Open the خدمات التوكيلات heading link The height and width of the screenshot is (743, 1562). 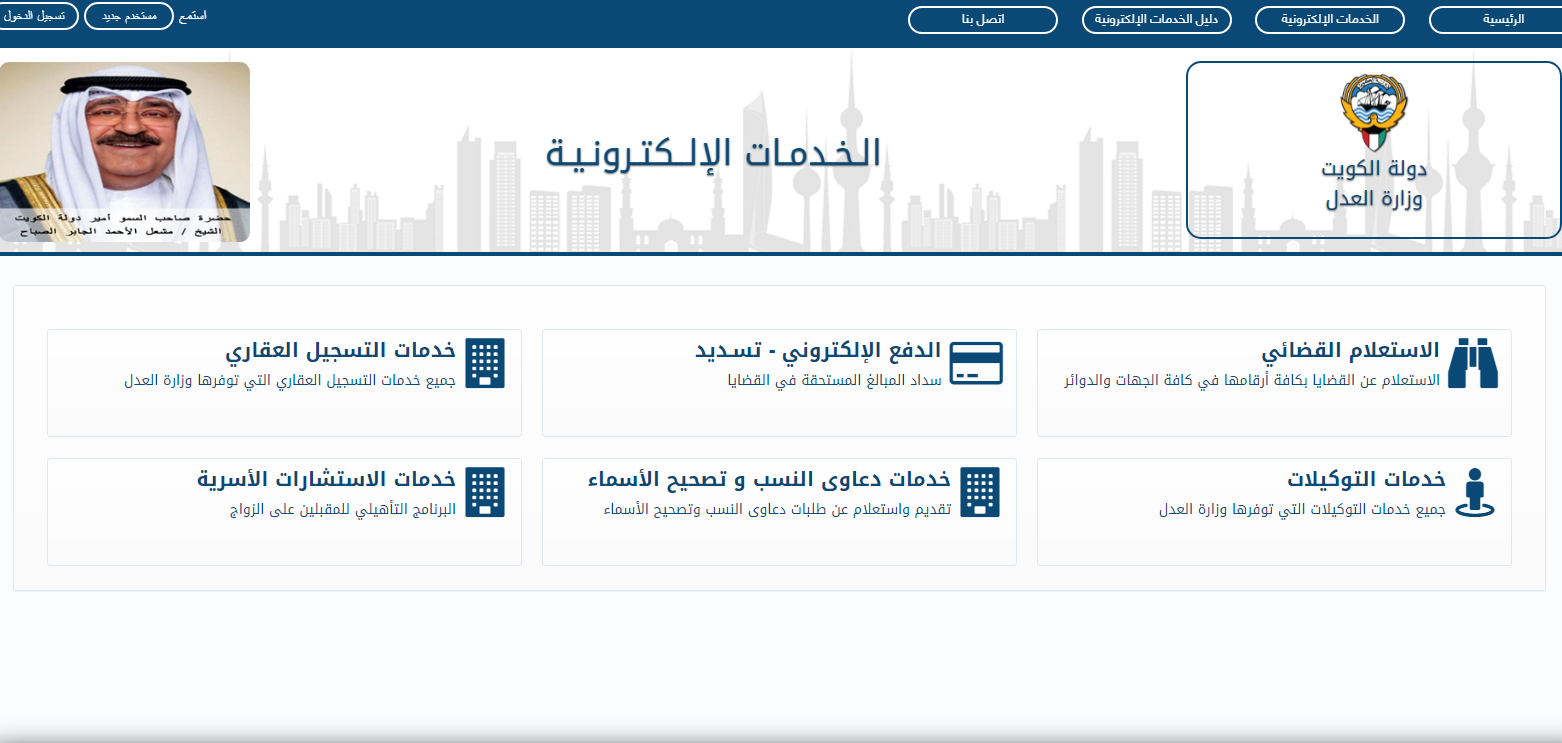click(1376, 479)
